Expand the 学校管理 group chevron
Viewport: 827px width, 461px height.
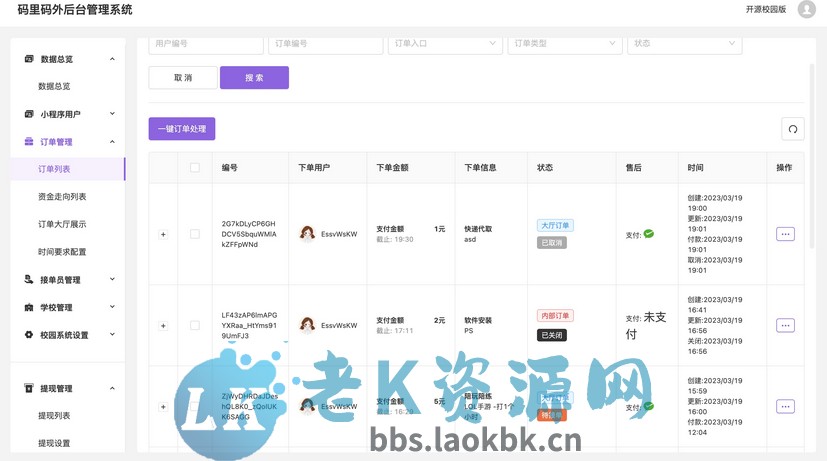point(112,307)
